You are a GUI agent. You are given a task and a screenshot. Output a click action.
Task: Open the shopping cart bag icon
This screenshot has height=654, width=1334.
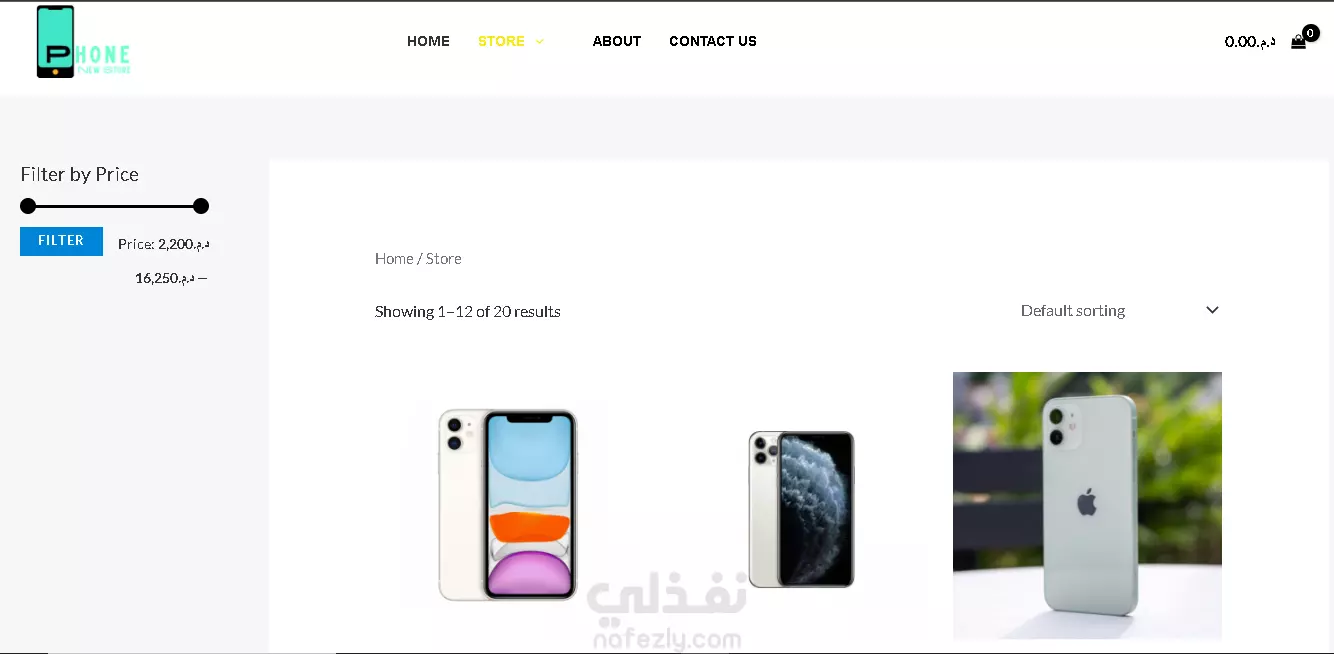pos(1298,42)
